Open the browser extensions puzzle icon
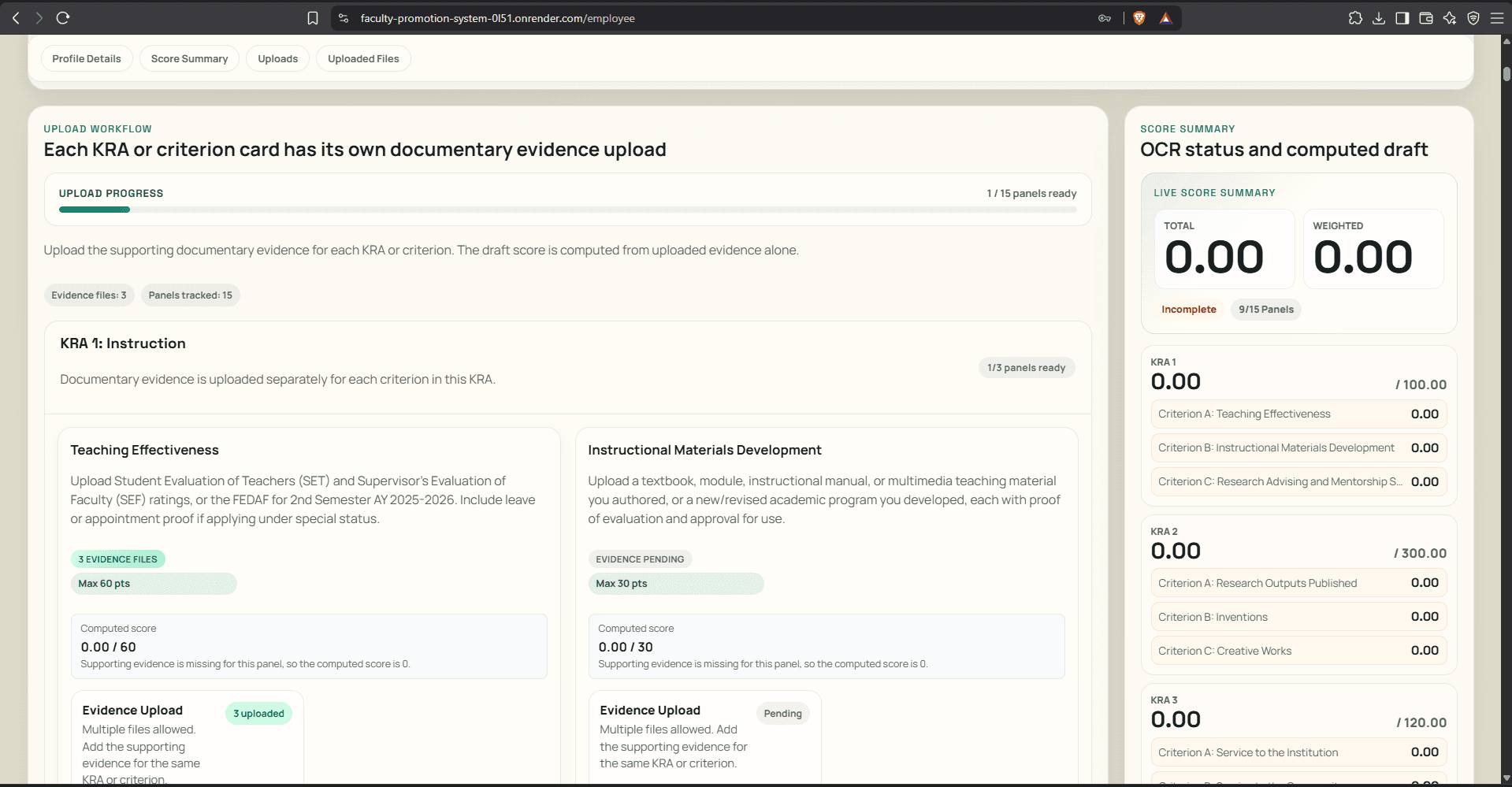The height and width of the screenshot is (787, 1512). tap(1355, 18)
